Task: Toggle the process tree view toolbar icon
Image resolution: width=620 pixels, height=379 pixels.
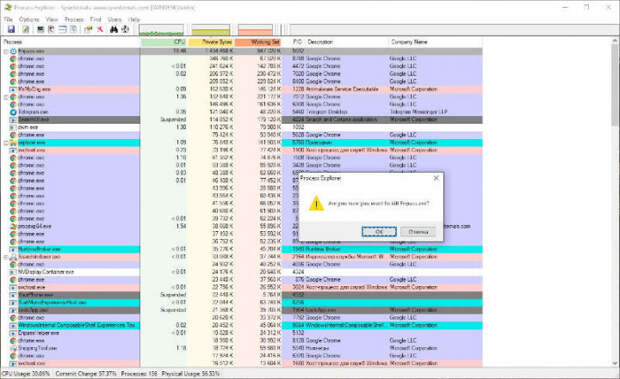Action: pos(51,29)
